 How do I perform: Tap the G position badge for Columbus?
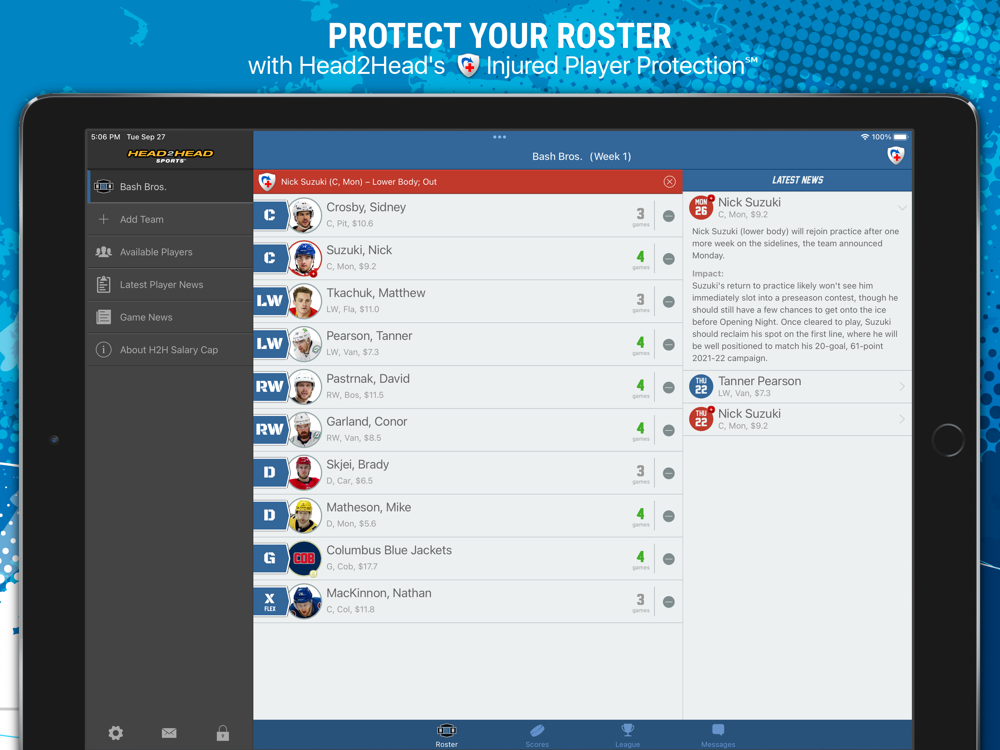(x=270, y=558)
